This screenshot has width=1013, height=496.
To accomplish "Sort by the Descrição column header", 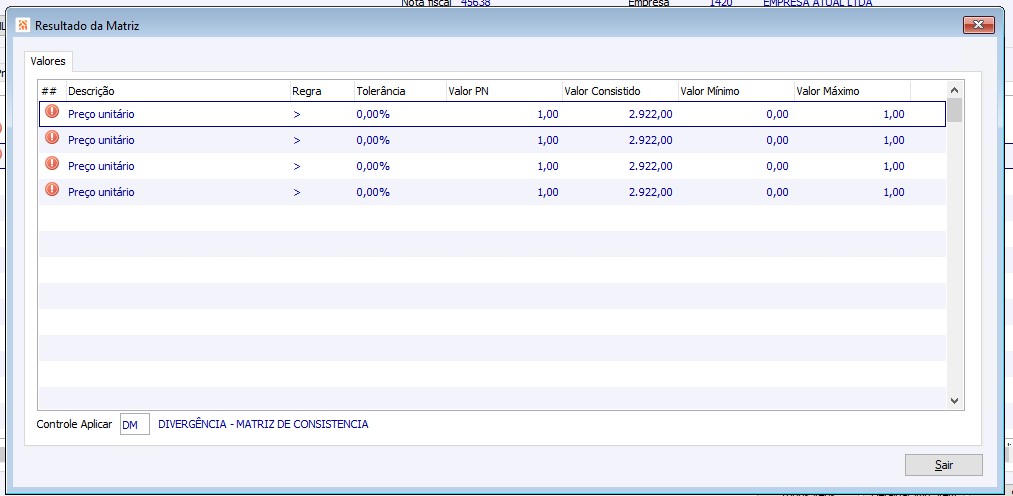I will [x=178, y=91].
